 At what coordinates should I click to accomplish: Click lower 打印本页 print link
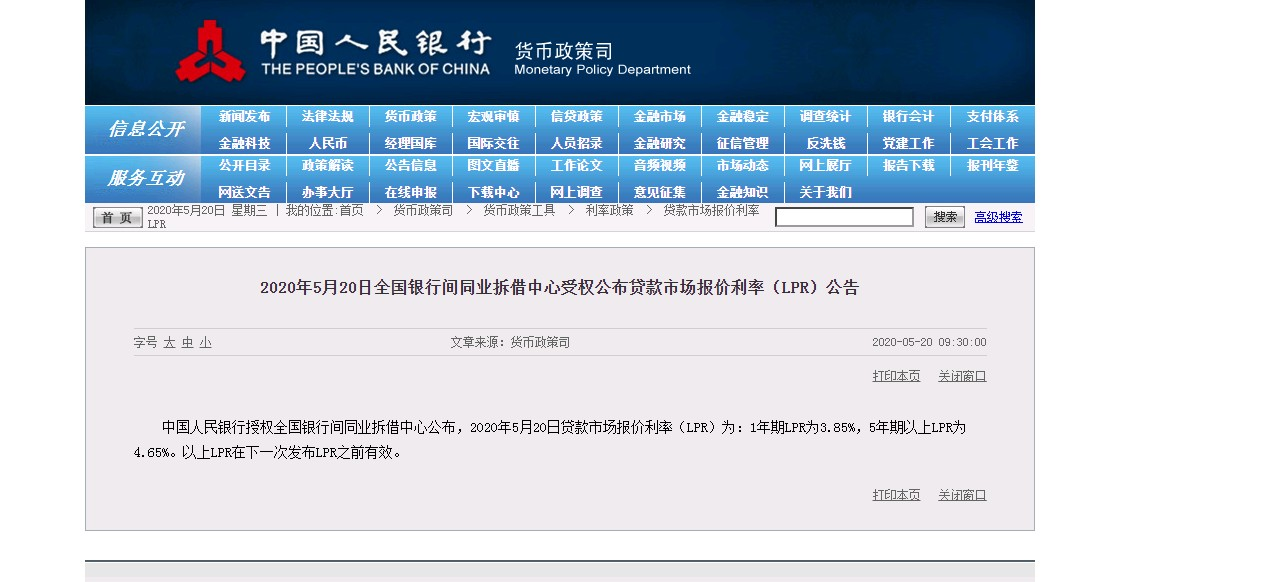pyautogui.click(x=896, y=495)
